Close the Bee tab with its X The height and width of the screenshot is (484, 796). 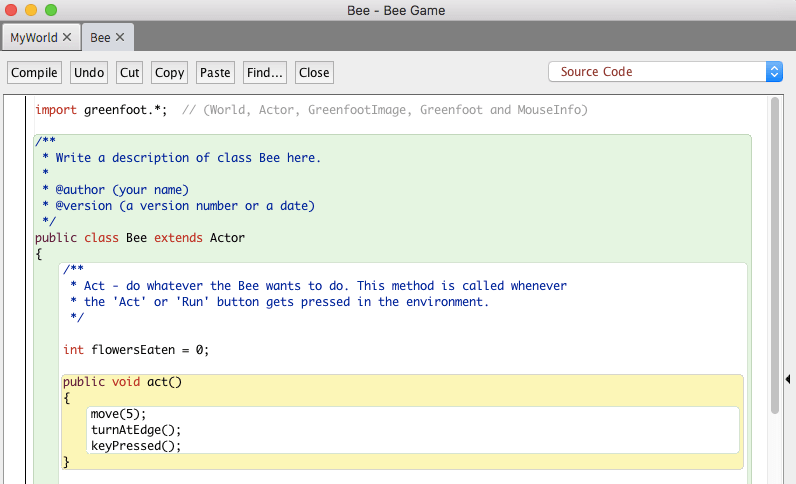coord(120,37)
